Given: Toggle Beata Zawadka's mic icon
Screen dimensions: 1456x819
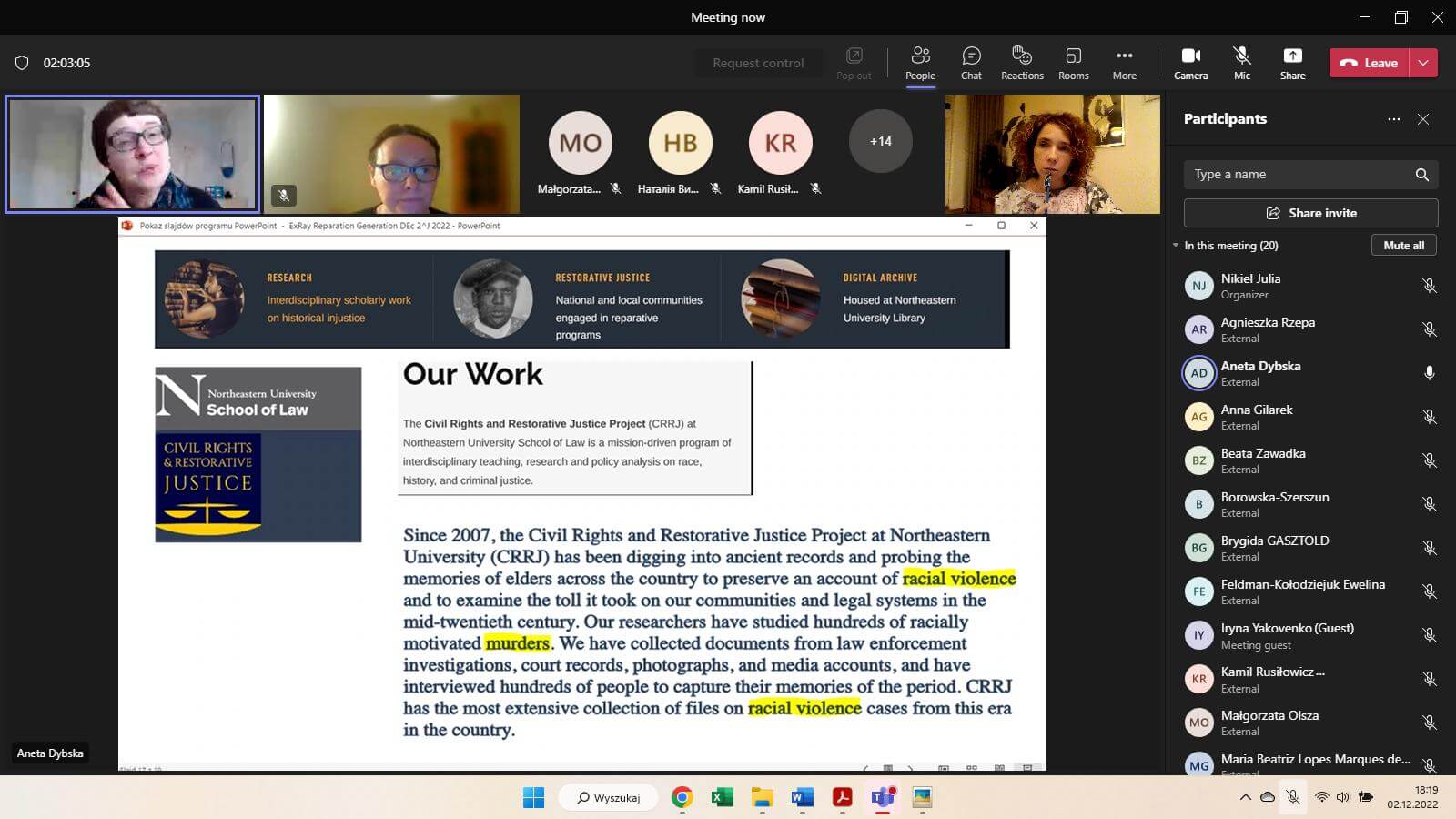Looking at the screenshot, I should tap(1430, 460).
